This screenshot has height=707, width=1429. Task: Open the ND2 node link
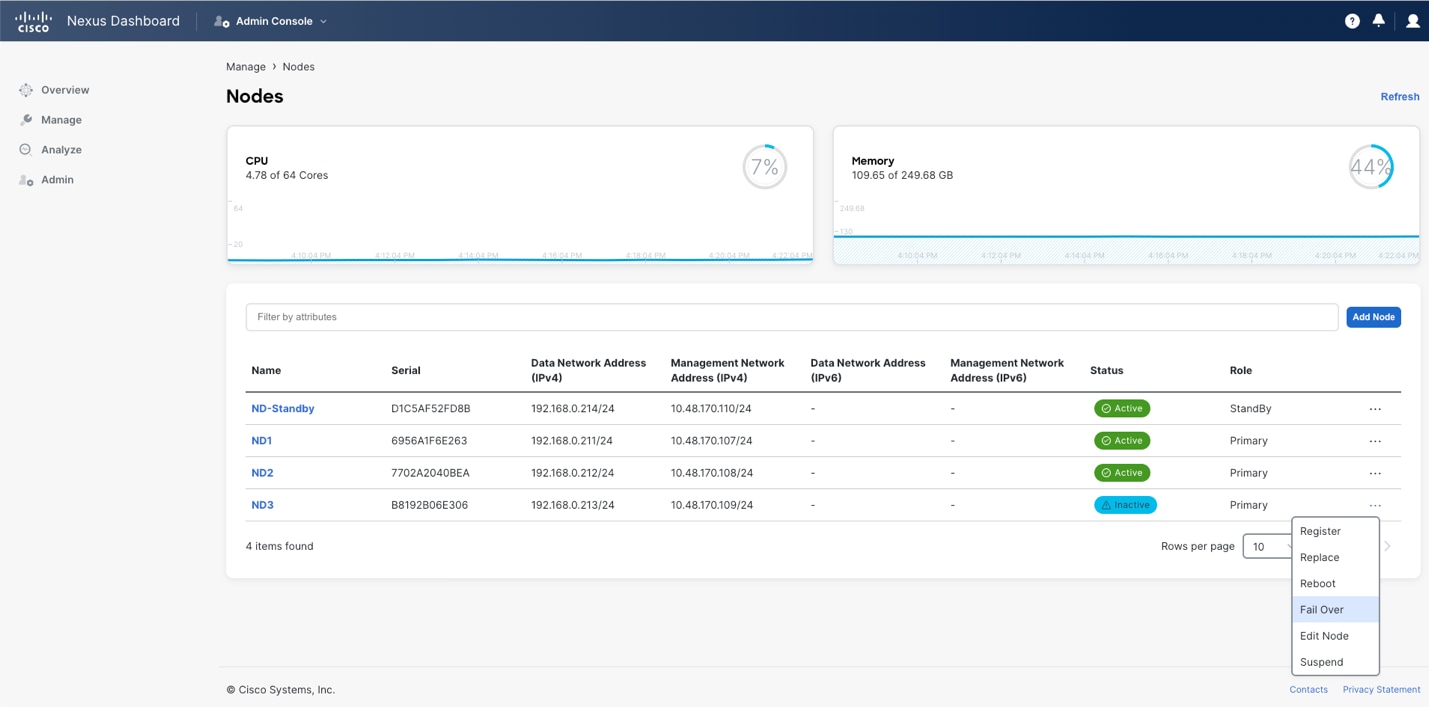pos(262,473)
